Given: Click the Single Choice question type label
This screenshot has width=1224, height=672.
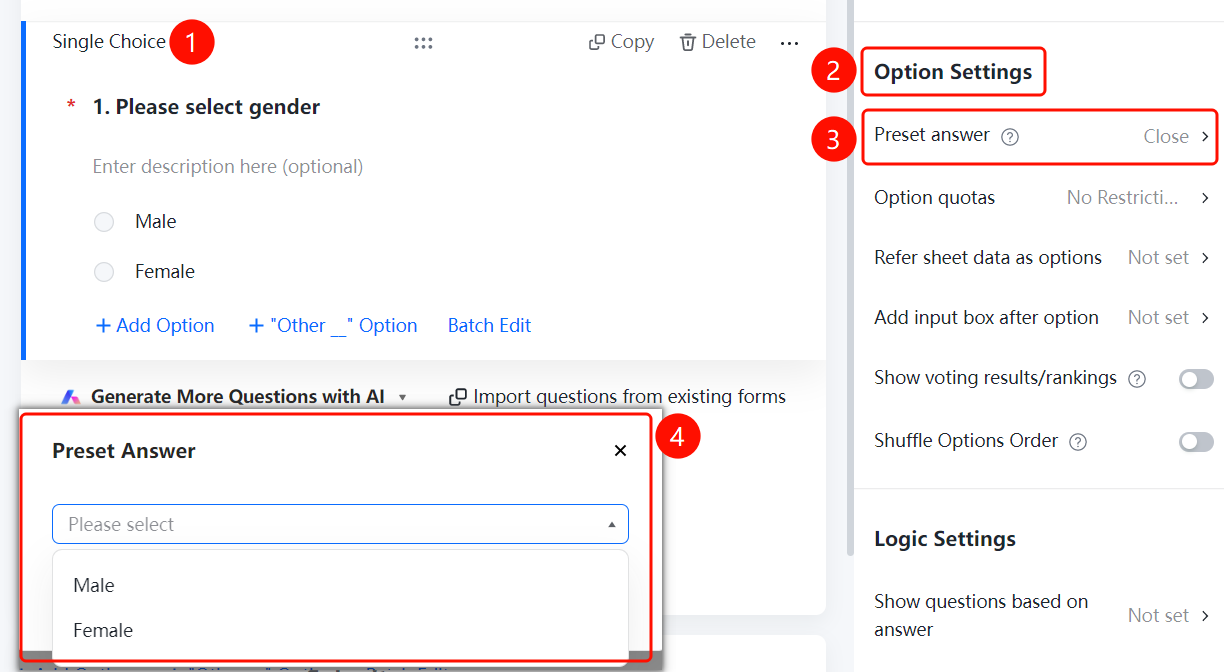Looking at the screenshot, I should click(109, 42).
